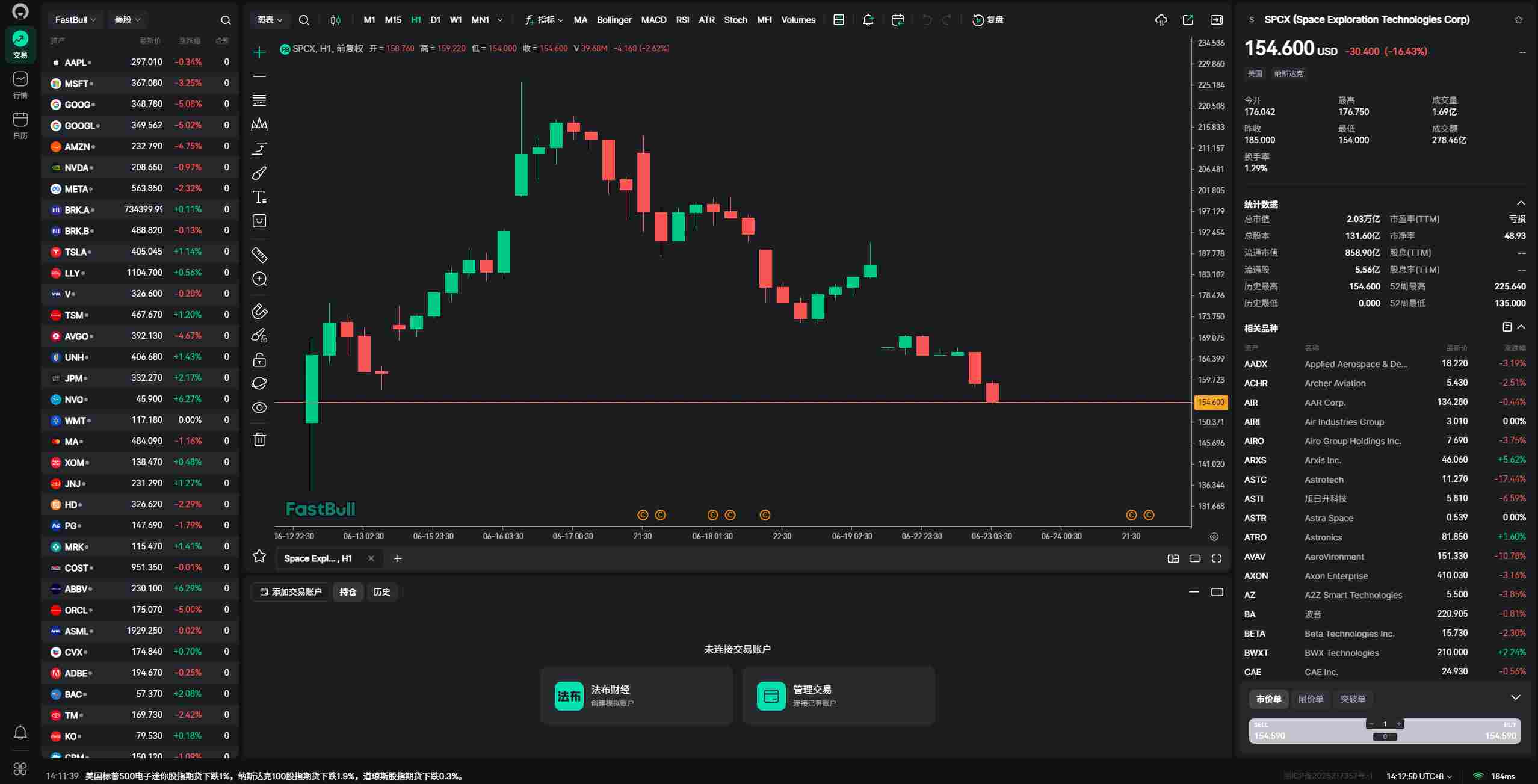The image size is (1538, 784).
Task: Switch to M1 timeframe
Action: coord(369,20)
